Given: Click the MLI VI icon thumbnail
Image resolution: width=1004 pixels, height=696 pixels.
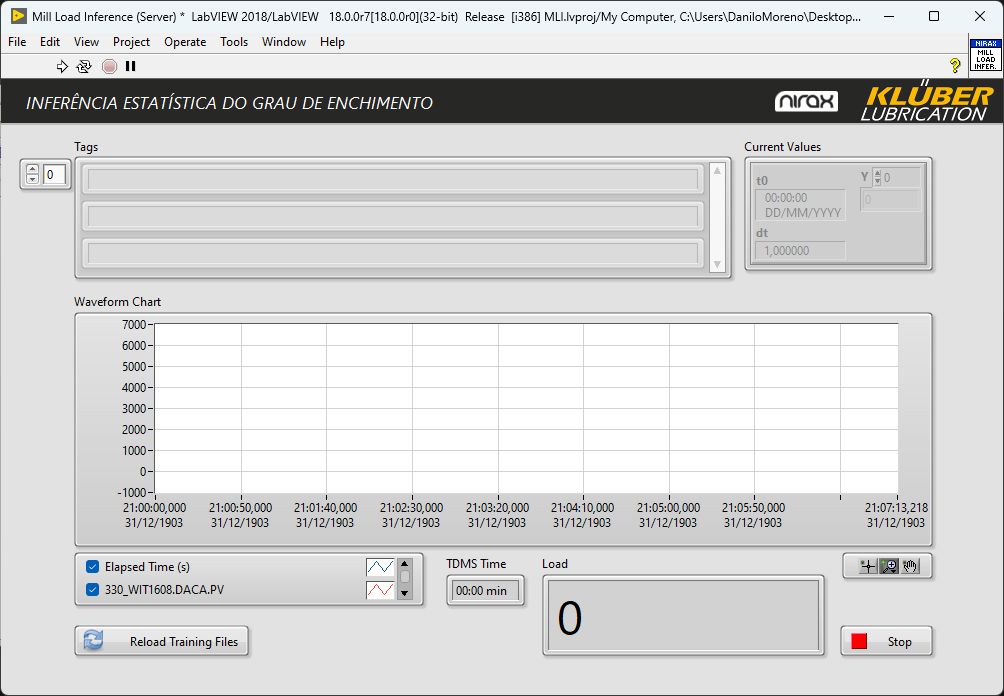Looking at the screenshot, I should pyautogui.click(x=985, y=55).
